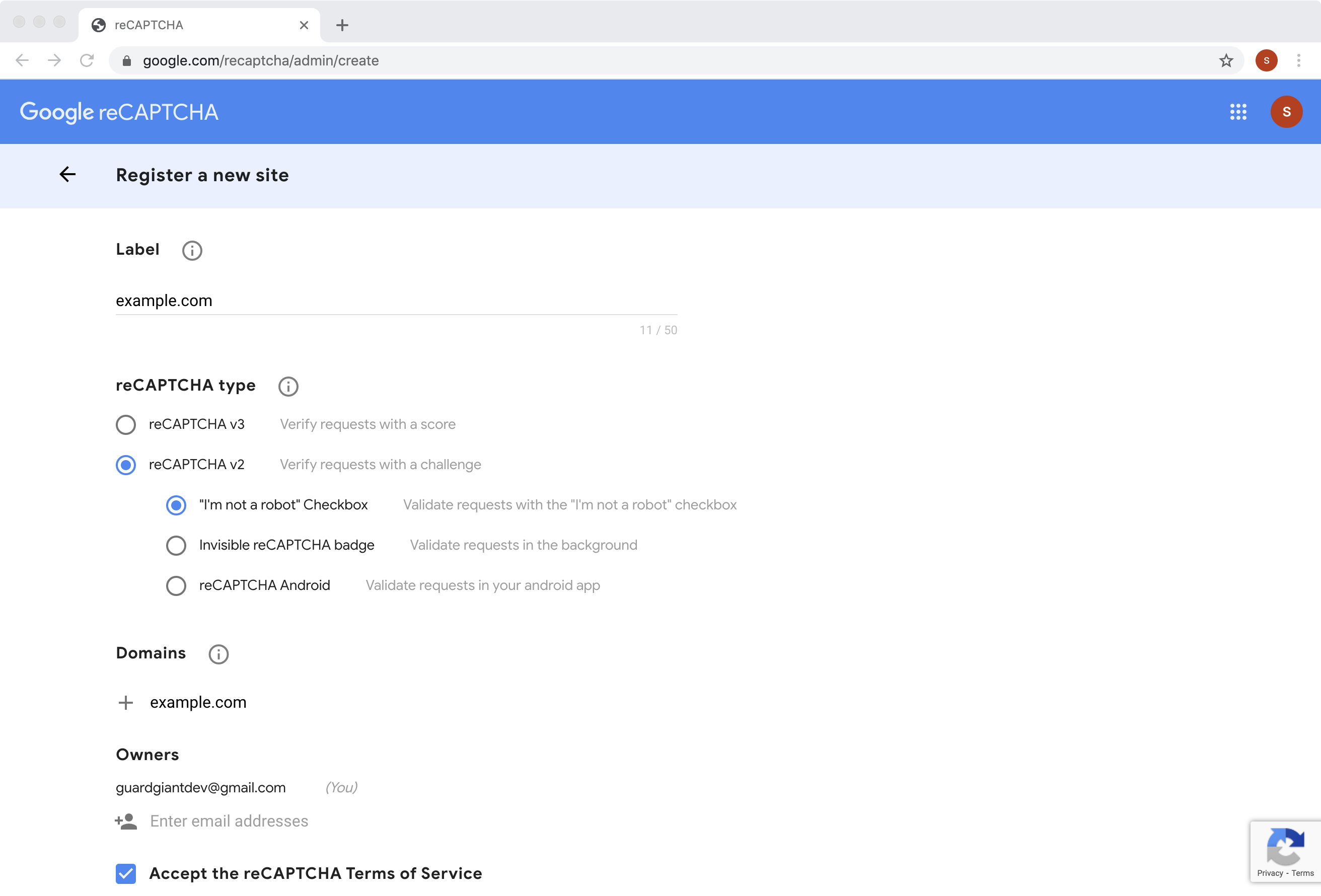This screenshot has height=896, width=1321.
Task: Click the Enter email addresses field
Action: coord(229,821)
